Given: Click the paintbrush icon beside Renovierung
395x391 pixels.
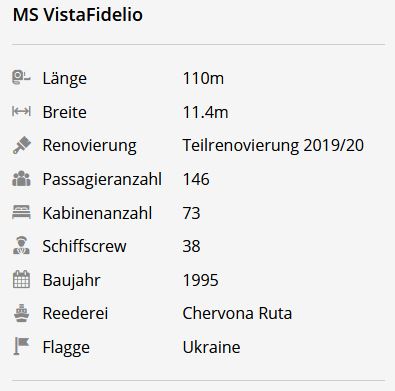Looking at the screenshot, I should click(x=22, y=145).
